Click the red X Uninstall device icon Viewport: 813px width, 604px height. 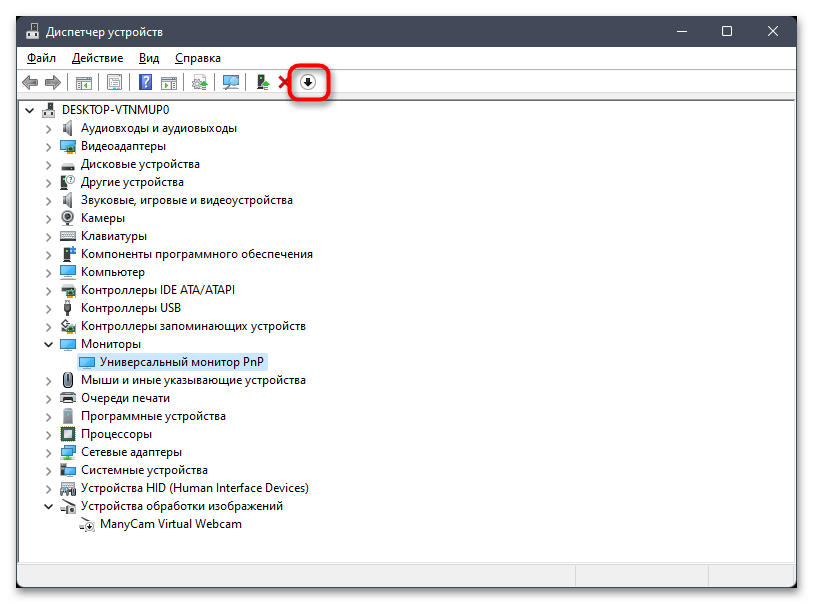pos(283,82)
